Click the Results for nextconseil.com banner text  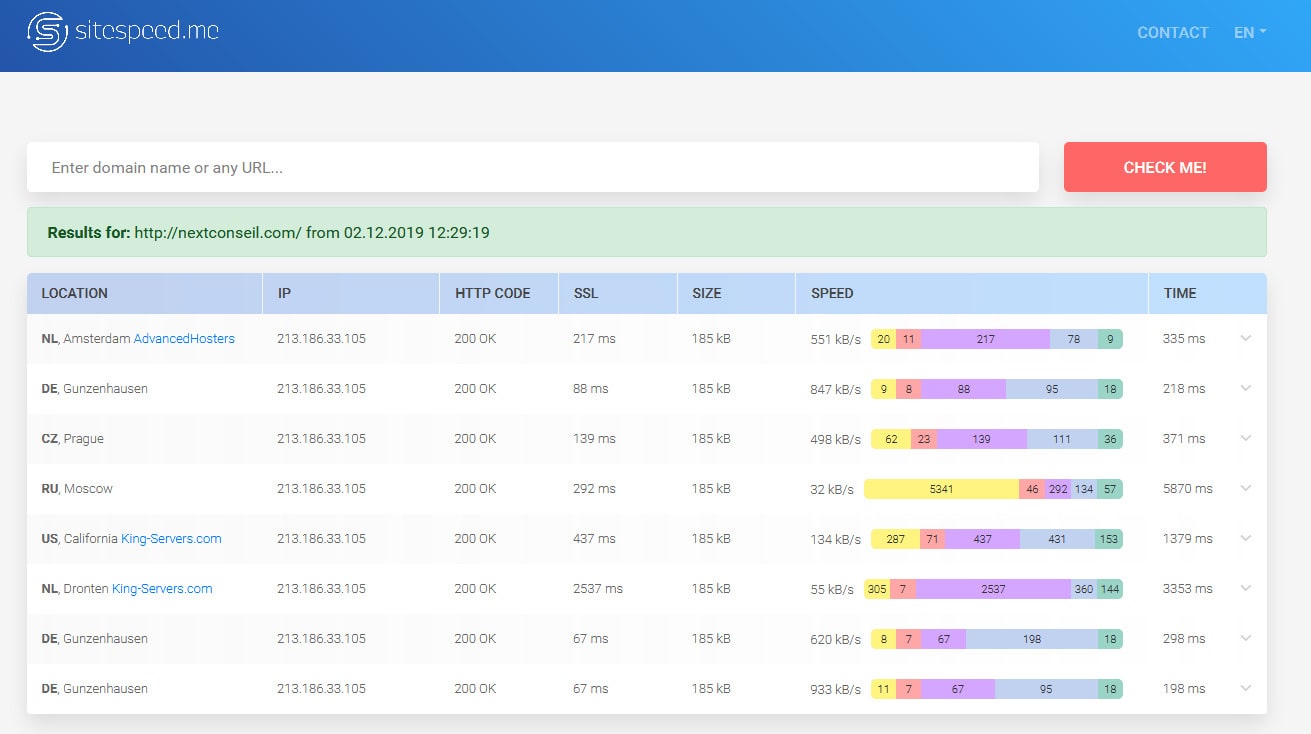coord(268,232)
